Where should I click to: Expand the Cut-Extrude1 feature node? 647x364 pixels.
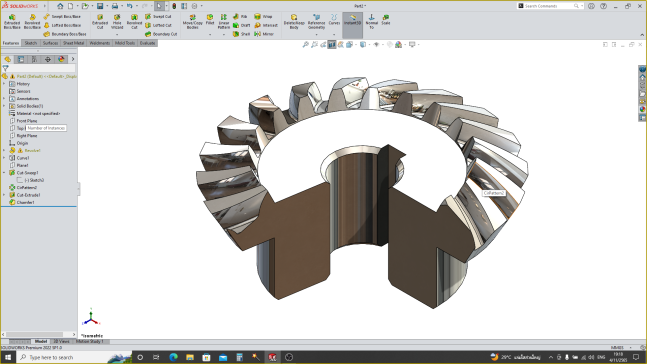point(4,195)
